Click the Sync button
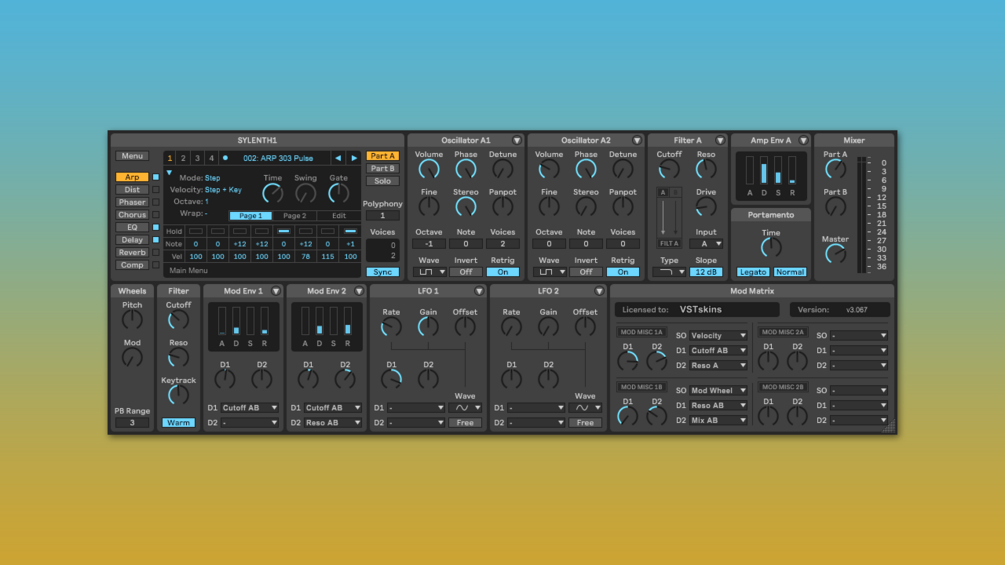 tap(383, 272)
